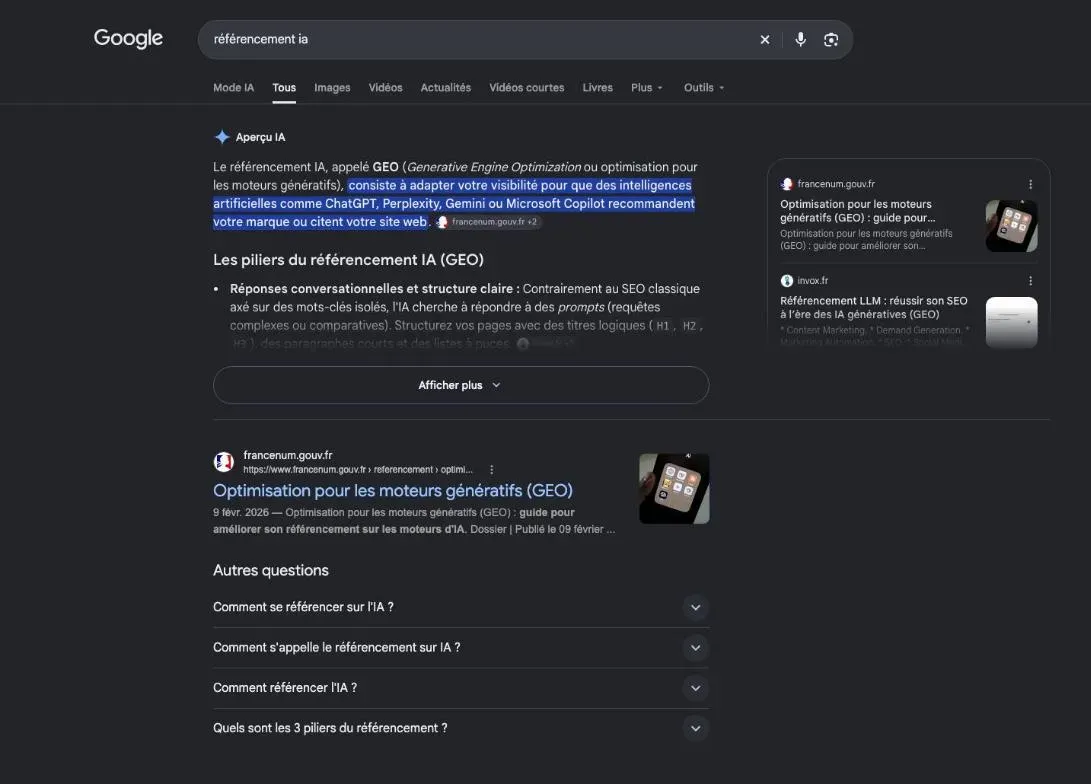1091x784 pixels.
Task: Open the more menu of the francenum.gouv.fr source card
Action: (x=1030, y=184)
